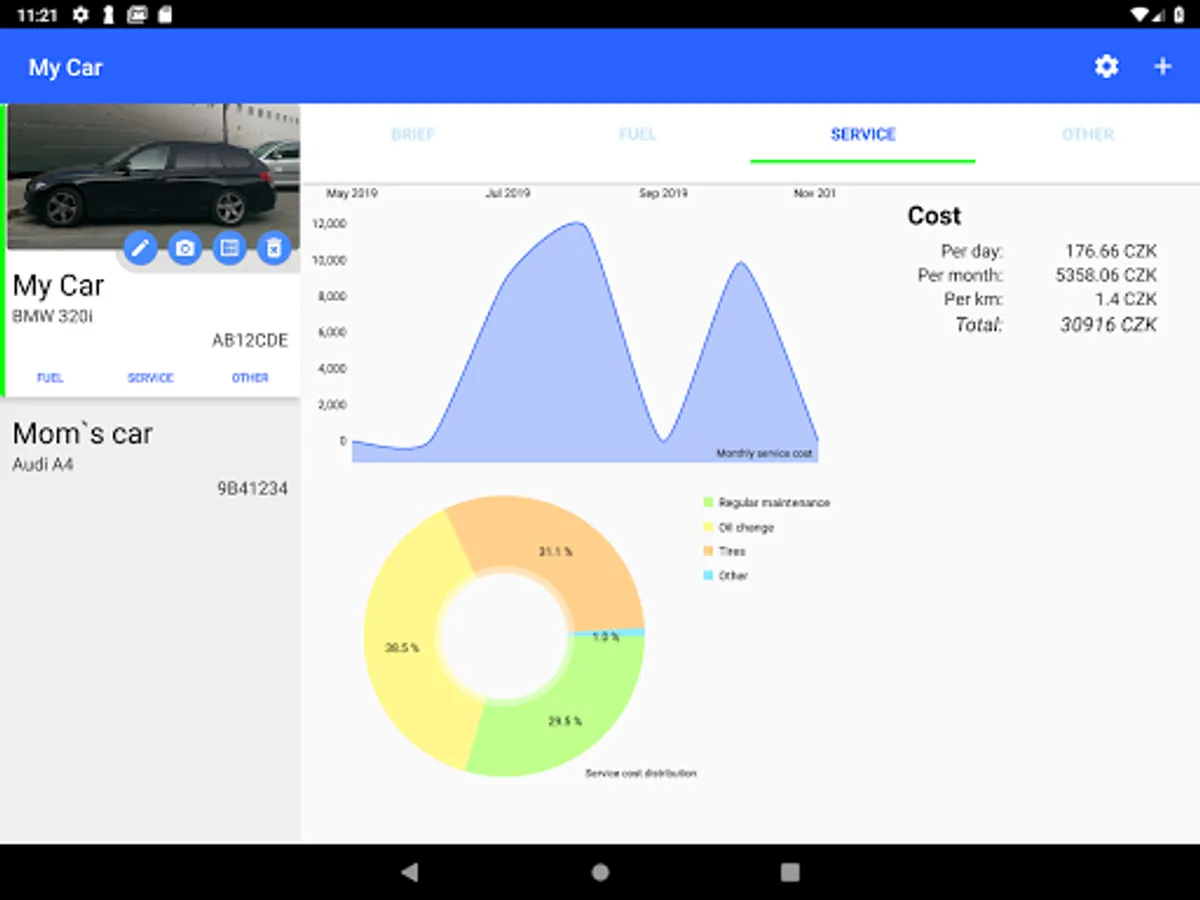Add a new car with plus icon
The image size is (1200, 900).
tap(1162, 67)
